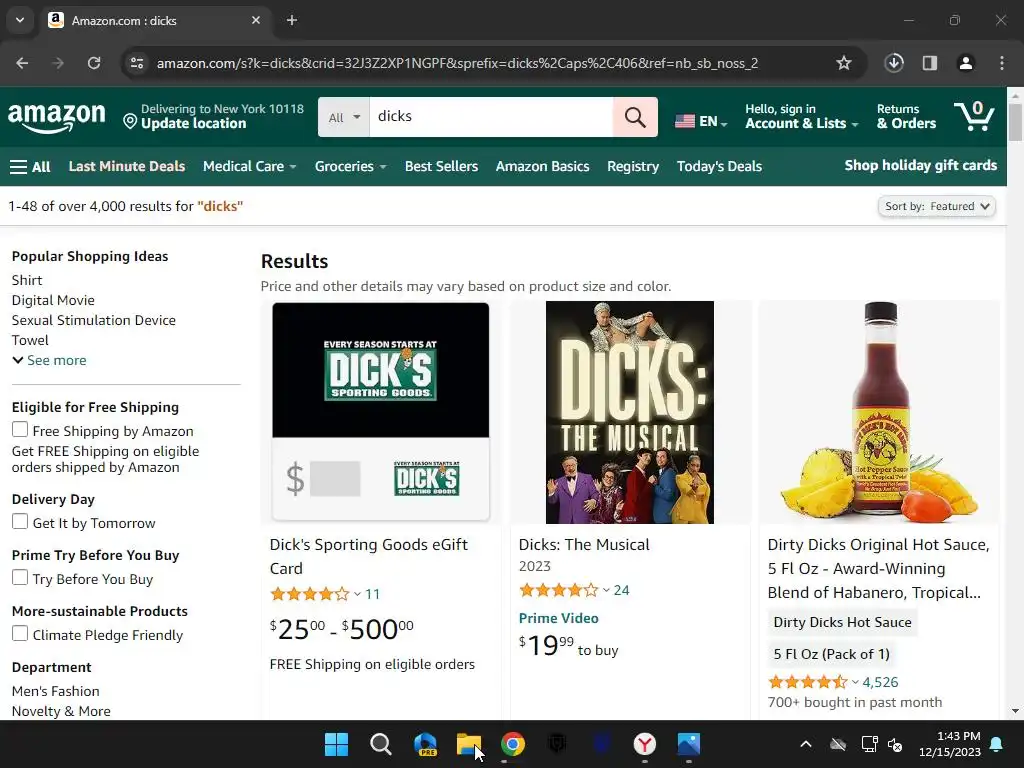Open Amazon Basics

click(x=543, y=167)
